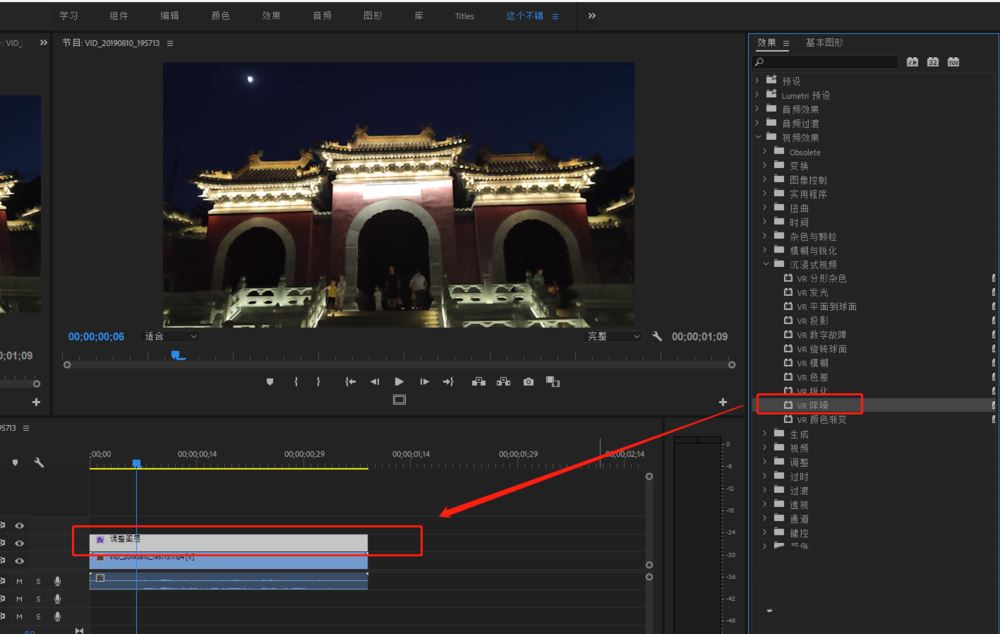The image size is (1000, 634).
Task: Enable microphone record on third audio track
Action: click(57, 616)
